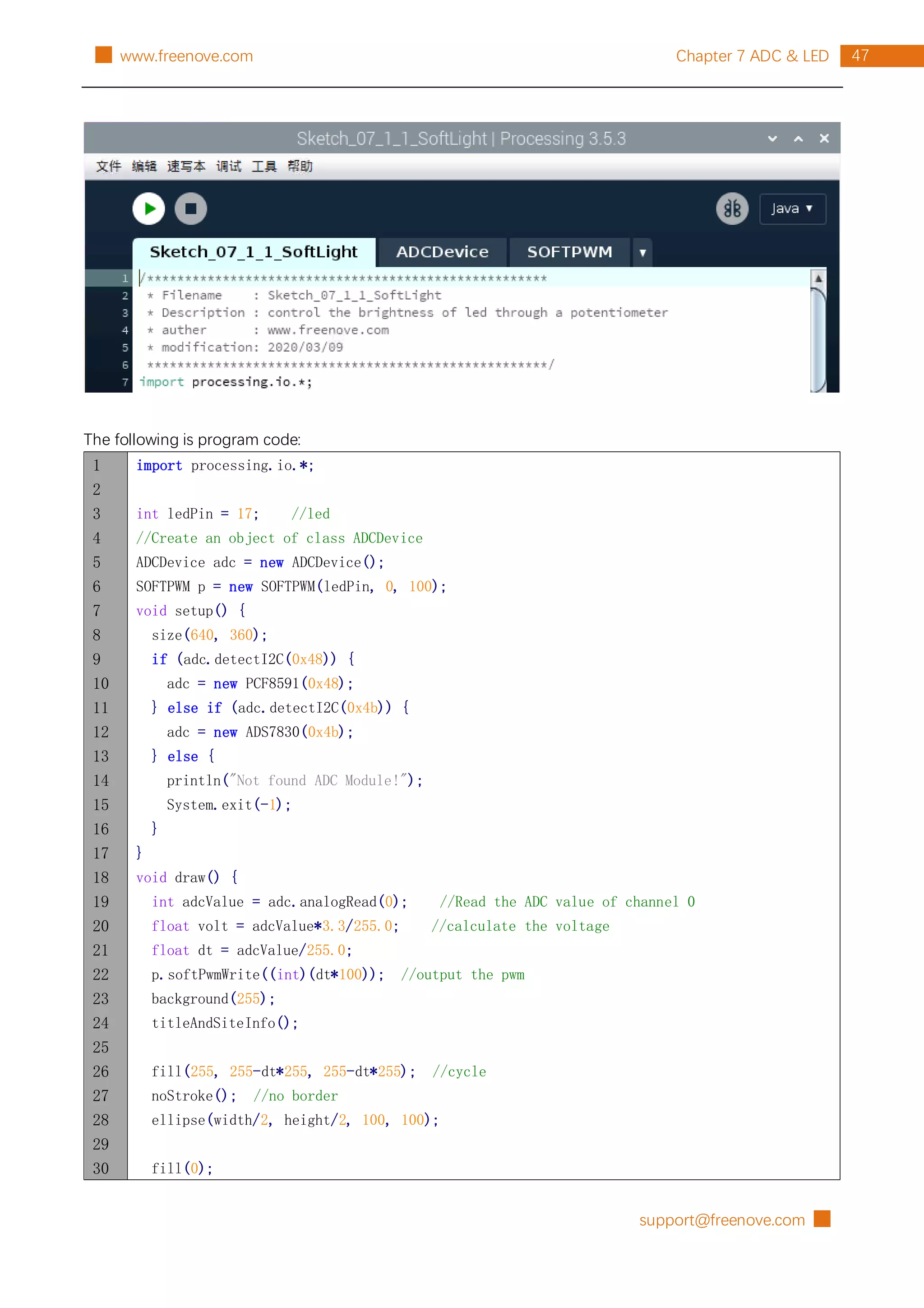Open the Java mode dropdown
The image size is (924, 1308).
(x=792, y=209)
